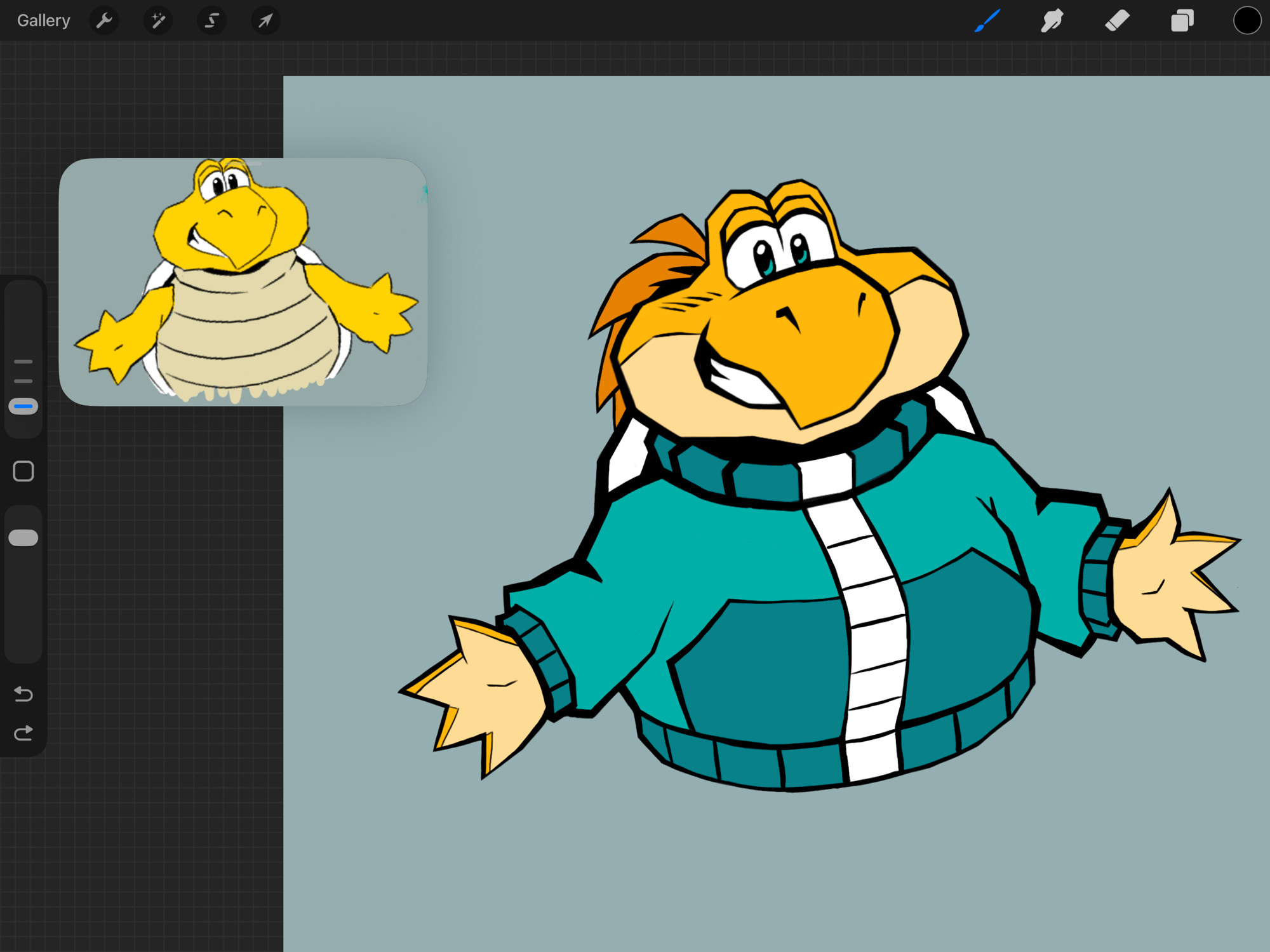Screen dimensions: 1270x952
Task: Open the Actions wrench menu
Action: (104, 21)
